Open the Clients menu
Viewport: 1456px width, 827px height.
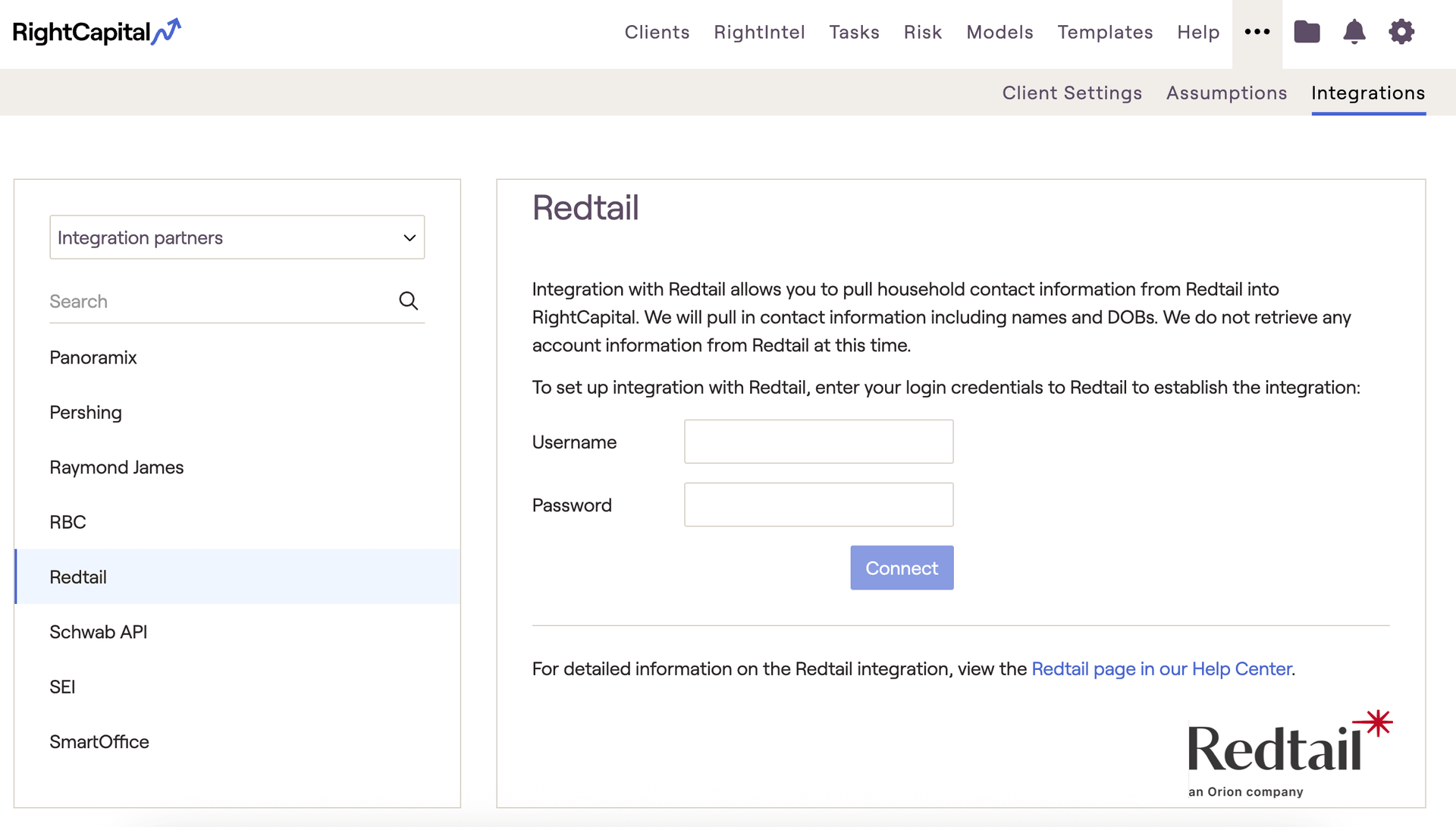click(657, 32)
